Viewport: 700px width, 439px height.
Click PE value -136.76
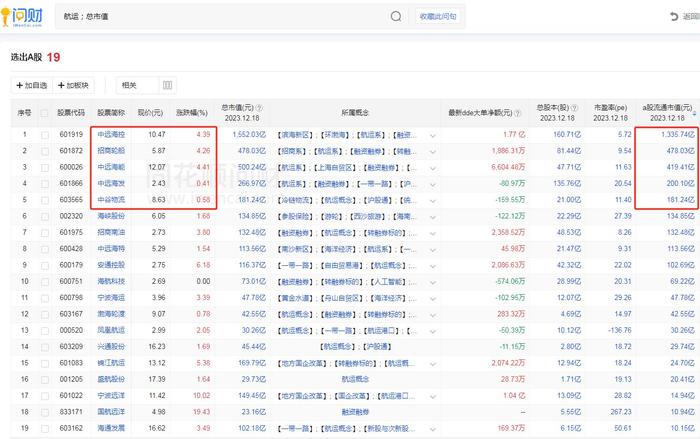point(620,330)
